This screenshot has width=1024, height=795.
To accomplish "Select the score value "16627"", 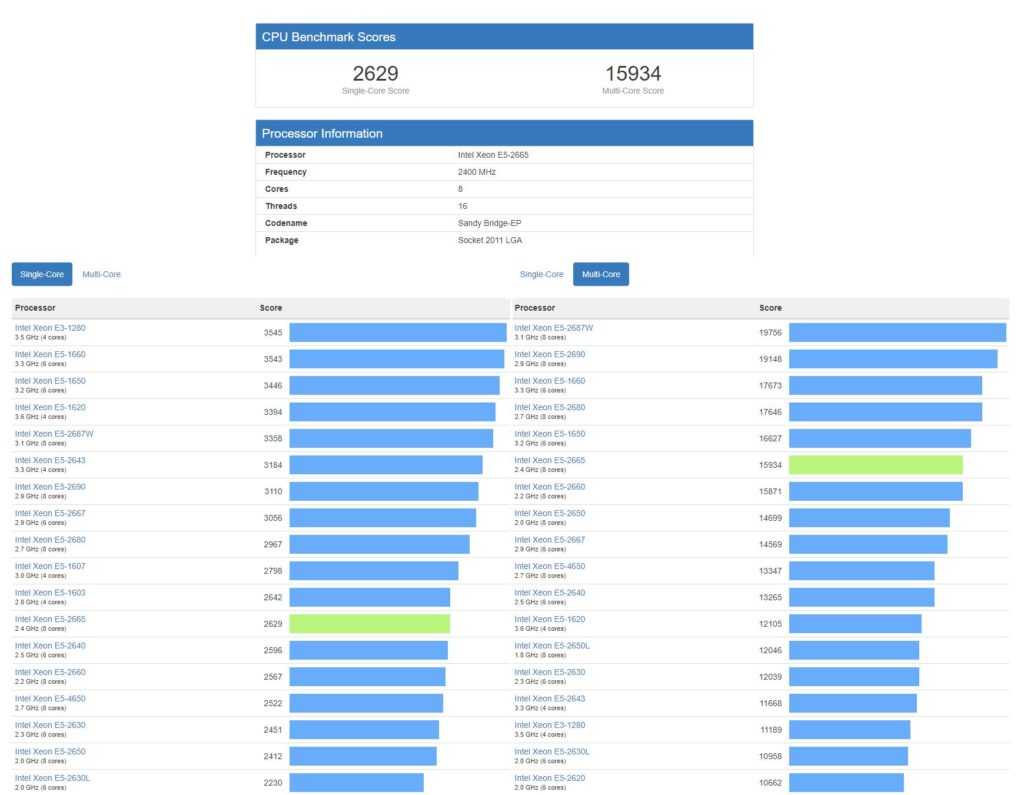I will 771,438.
